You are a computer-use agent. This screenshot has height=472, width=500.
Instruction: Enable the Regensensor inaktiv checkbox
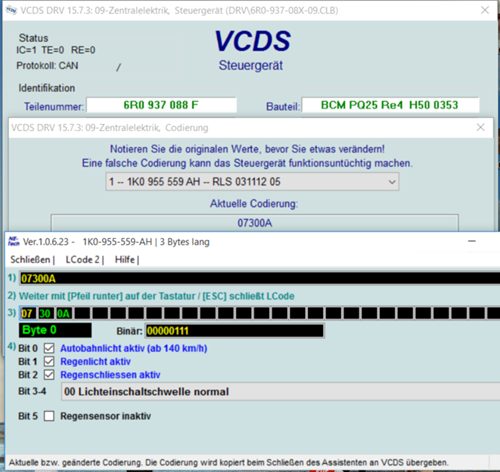pos(49,416)
